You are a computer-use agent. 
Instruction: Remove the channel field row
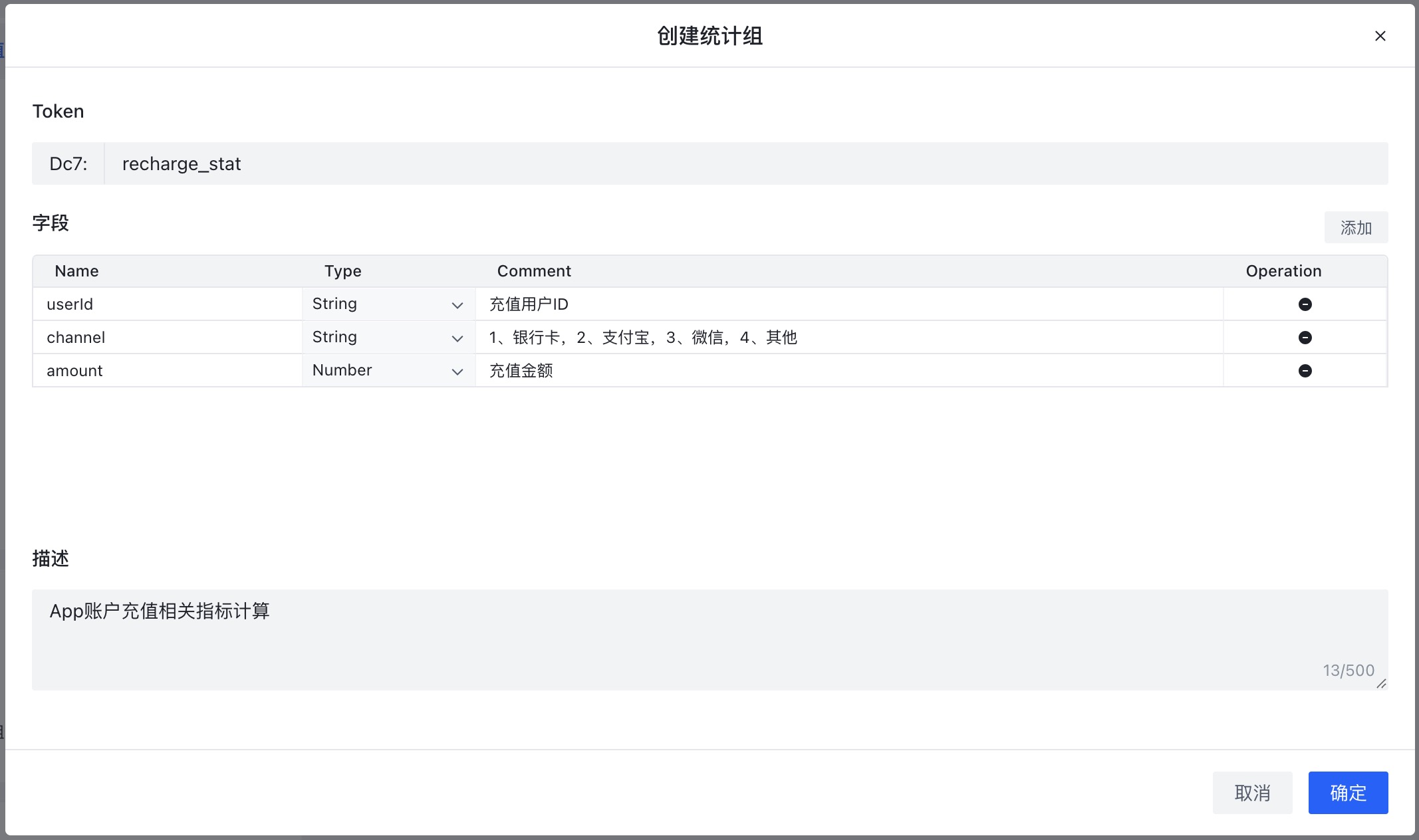coord(1305,338)
